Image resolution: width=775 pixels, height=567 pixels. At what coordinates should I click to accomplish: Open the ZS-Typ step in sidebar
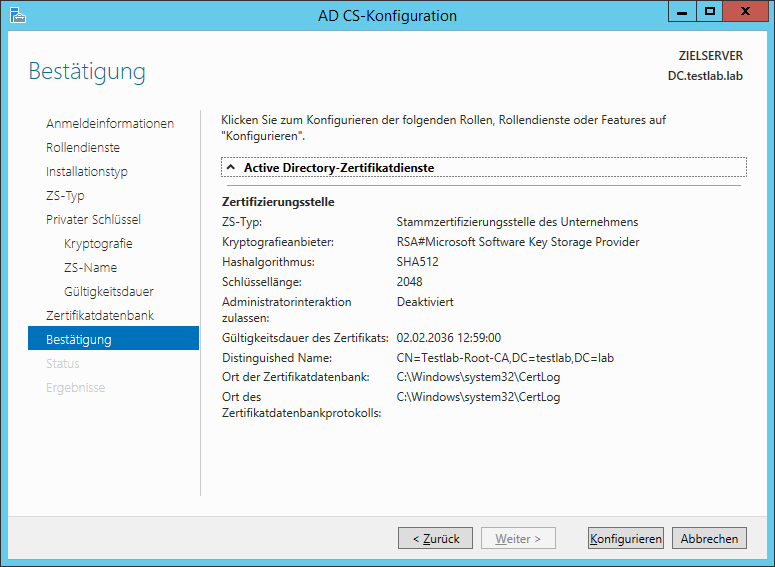65,196
